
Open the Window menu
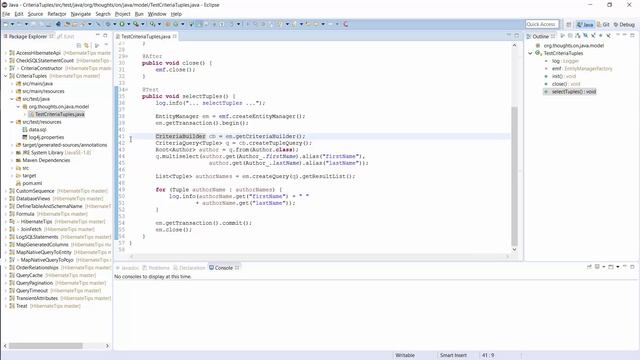pos(157,14)
